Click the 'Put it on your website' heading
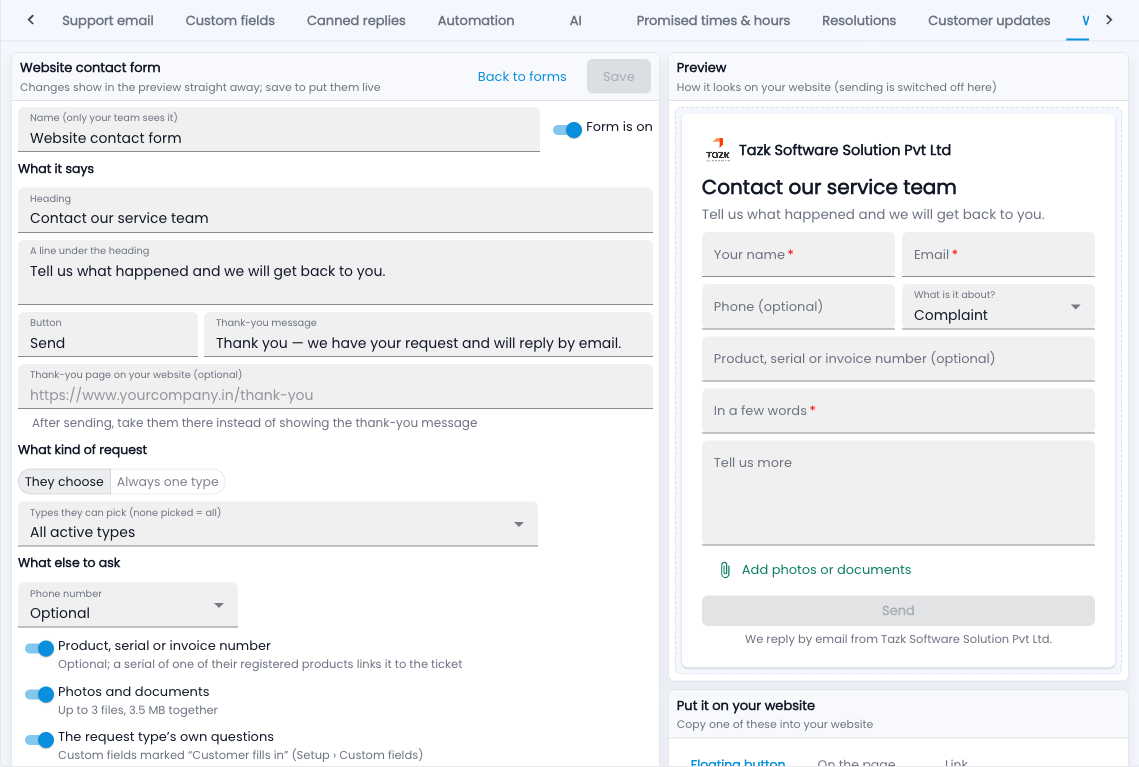The height and width of the screenshot is (767, 1139). (745, 705)
